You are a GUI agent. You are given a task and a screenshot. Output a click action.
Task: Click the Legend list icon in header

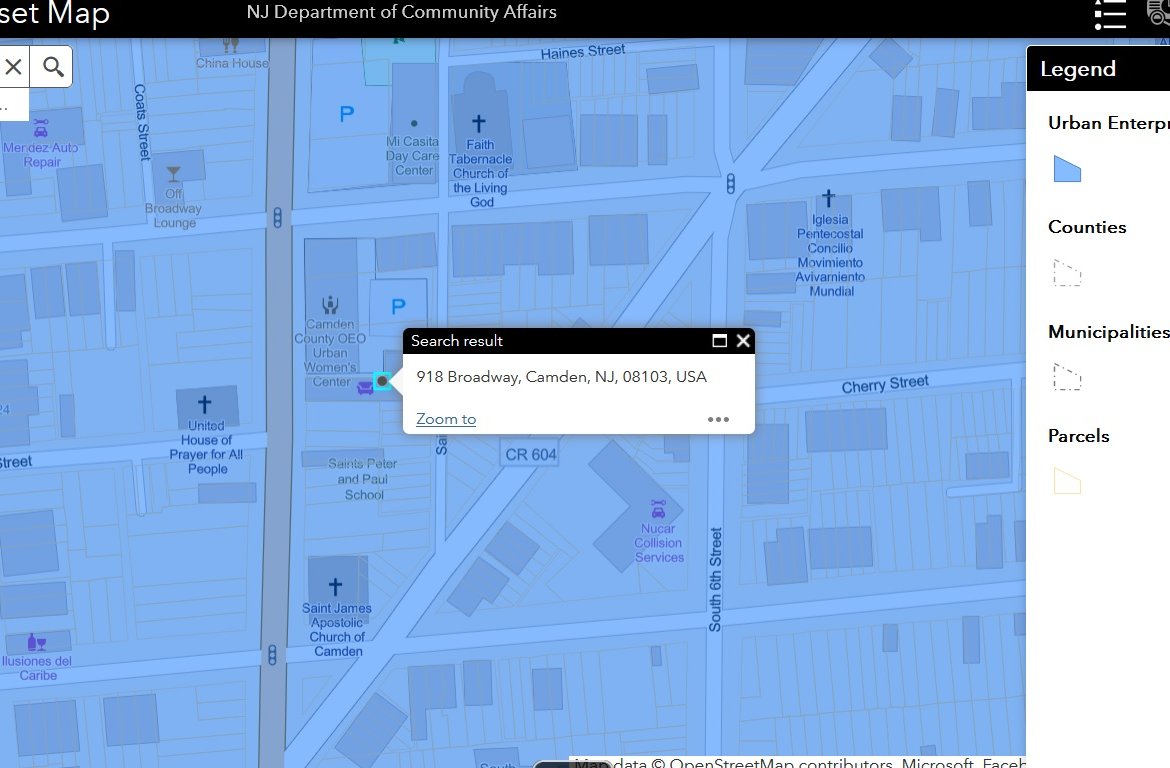(1111, 14)
